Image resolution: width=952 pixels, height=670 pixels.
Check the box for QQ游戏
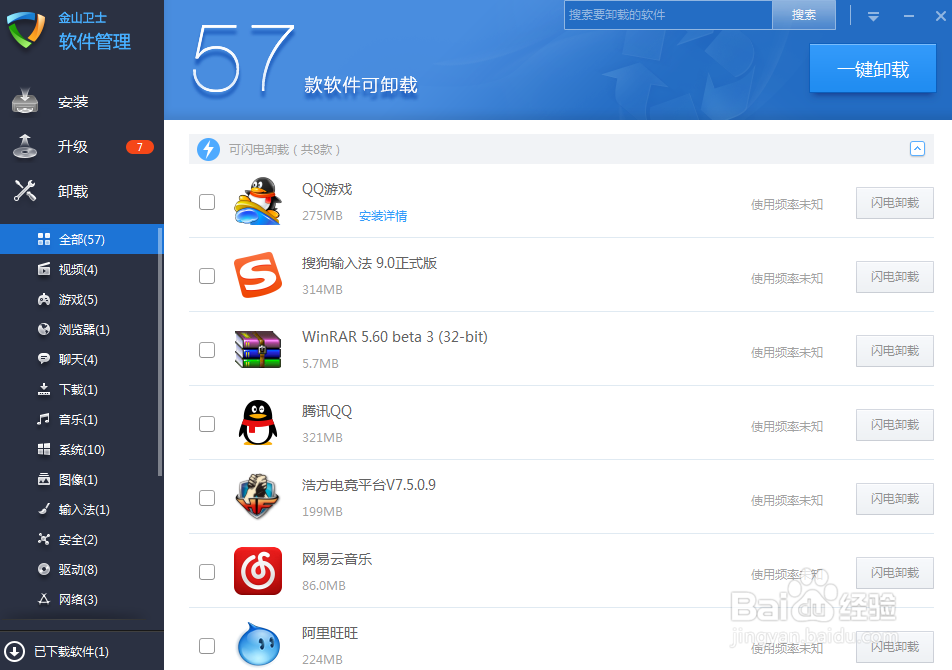tap(207, 202)
